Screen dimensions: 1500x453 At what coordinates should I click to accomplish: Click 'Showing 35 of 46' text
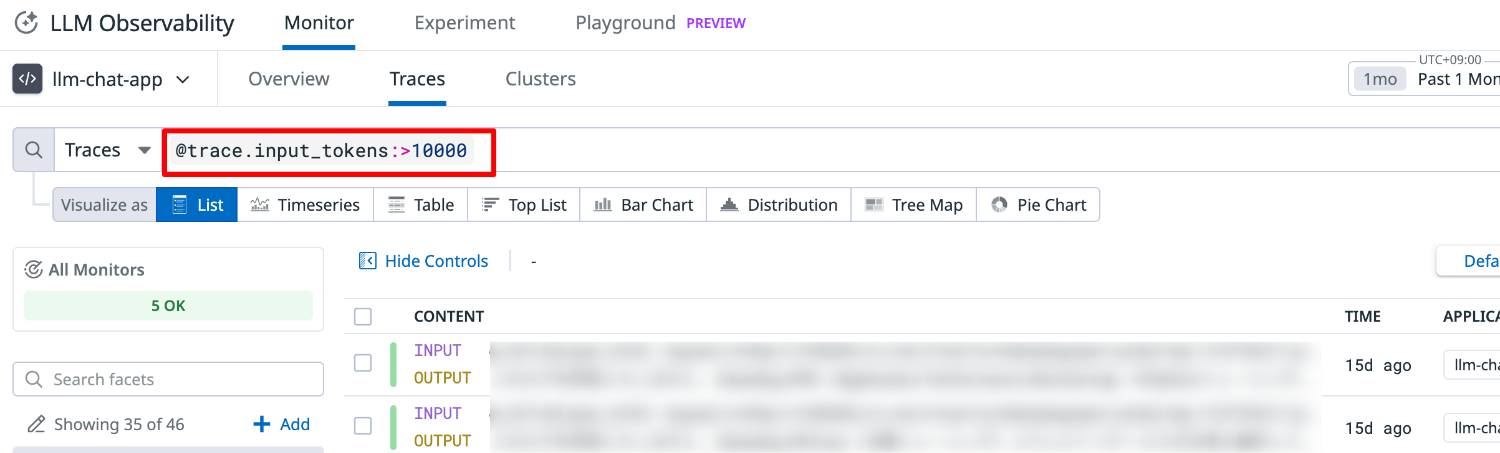click(119, 424)
